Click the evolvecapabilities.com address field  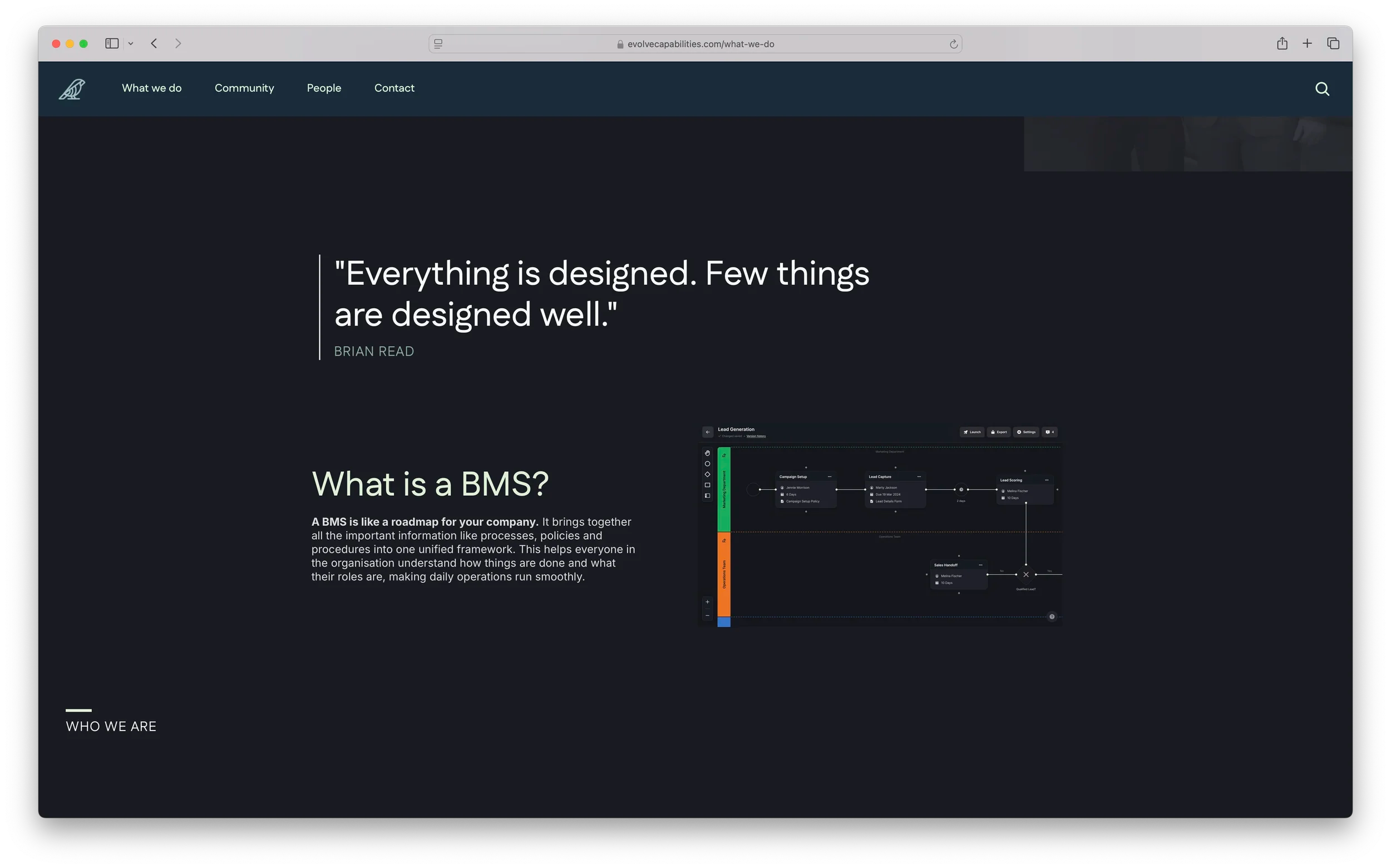(701, 44)
